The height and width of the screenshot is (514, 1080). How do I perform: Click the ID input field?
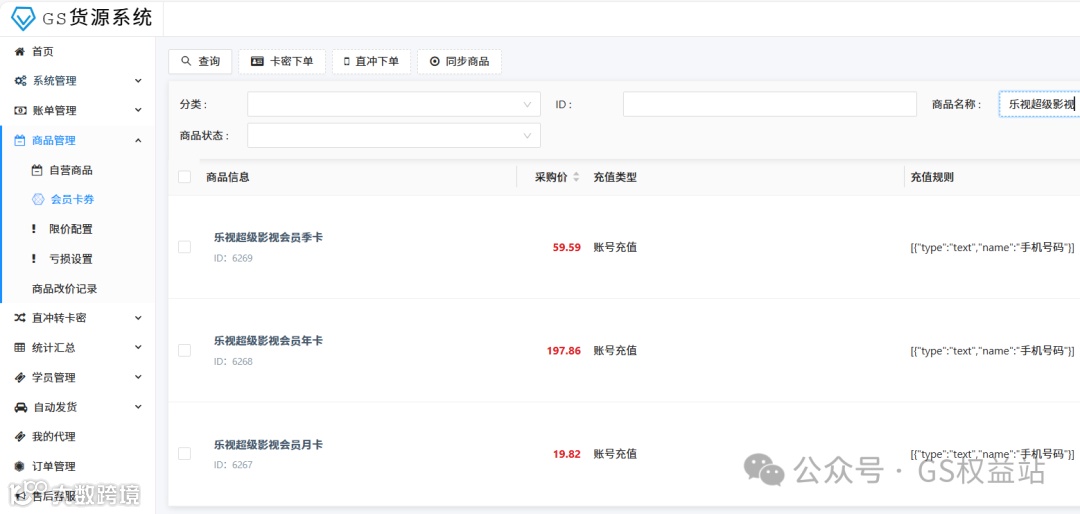coord(769,105)
